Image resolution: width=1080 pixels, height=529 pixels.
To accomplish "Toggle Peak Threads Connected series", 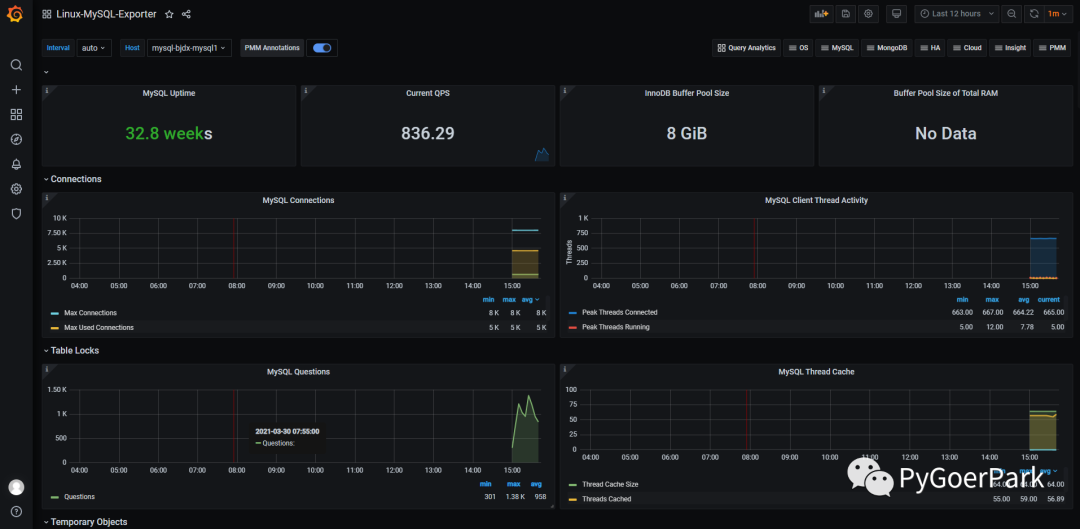I will point(619,312).
